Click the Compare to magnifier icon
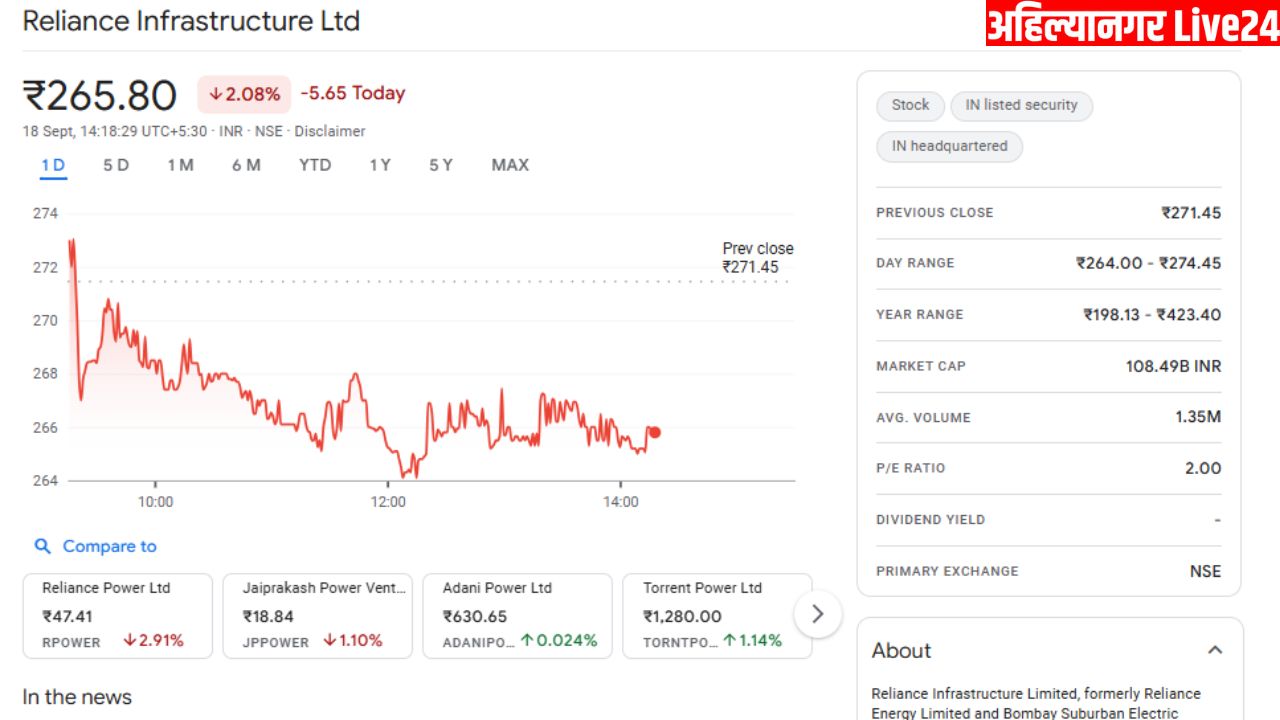The image size is (1280, 720). click(42, 546)
